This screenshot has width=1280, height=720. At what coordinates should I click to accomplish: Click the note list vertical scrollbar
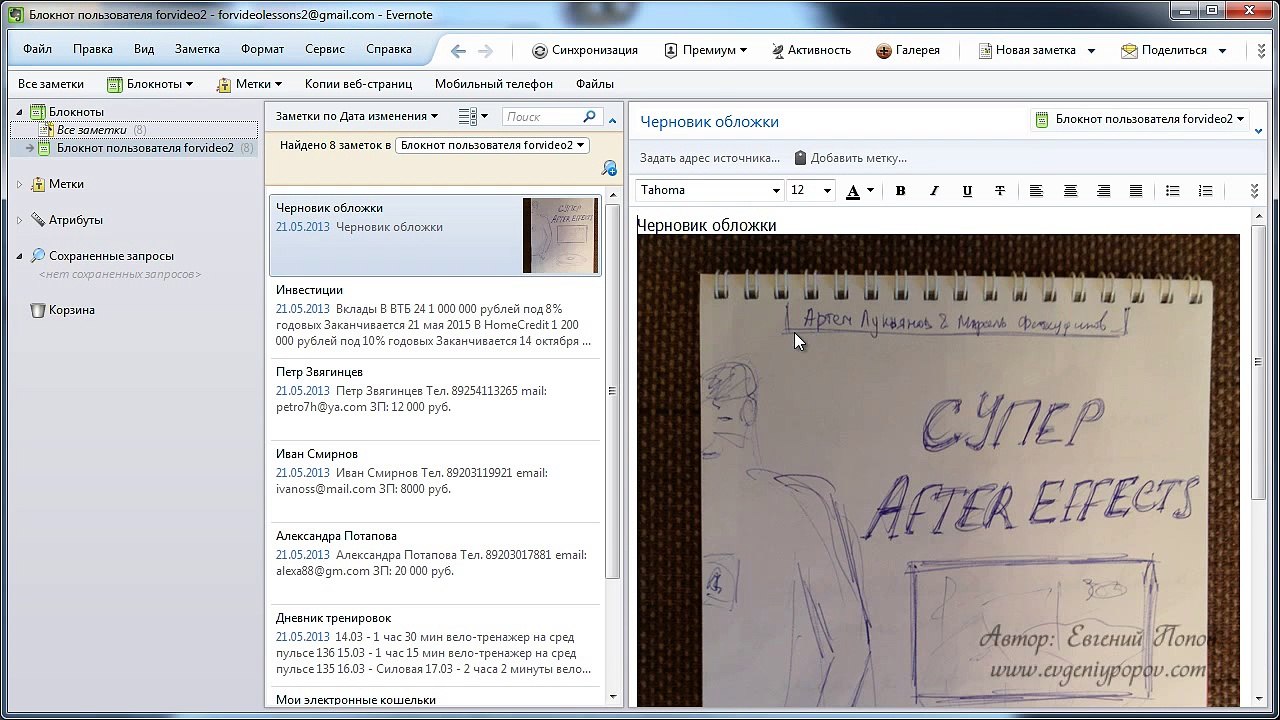[613, 390]
